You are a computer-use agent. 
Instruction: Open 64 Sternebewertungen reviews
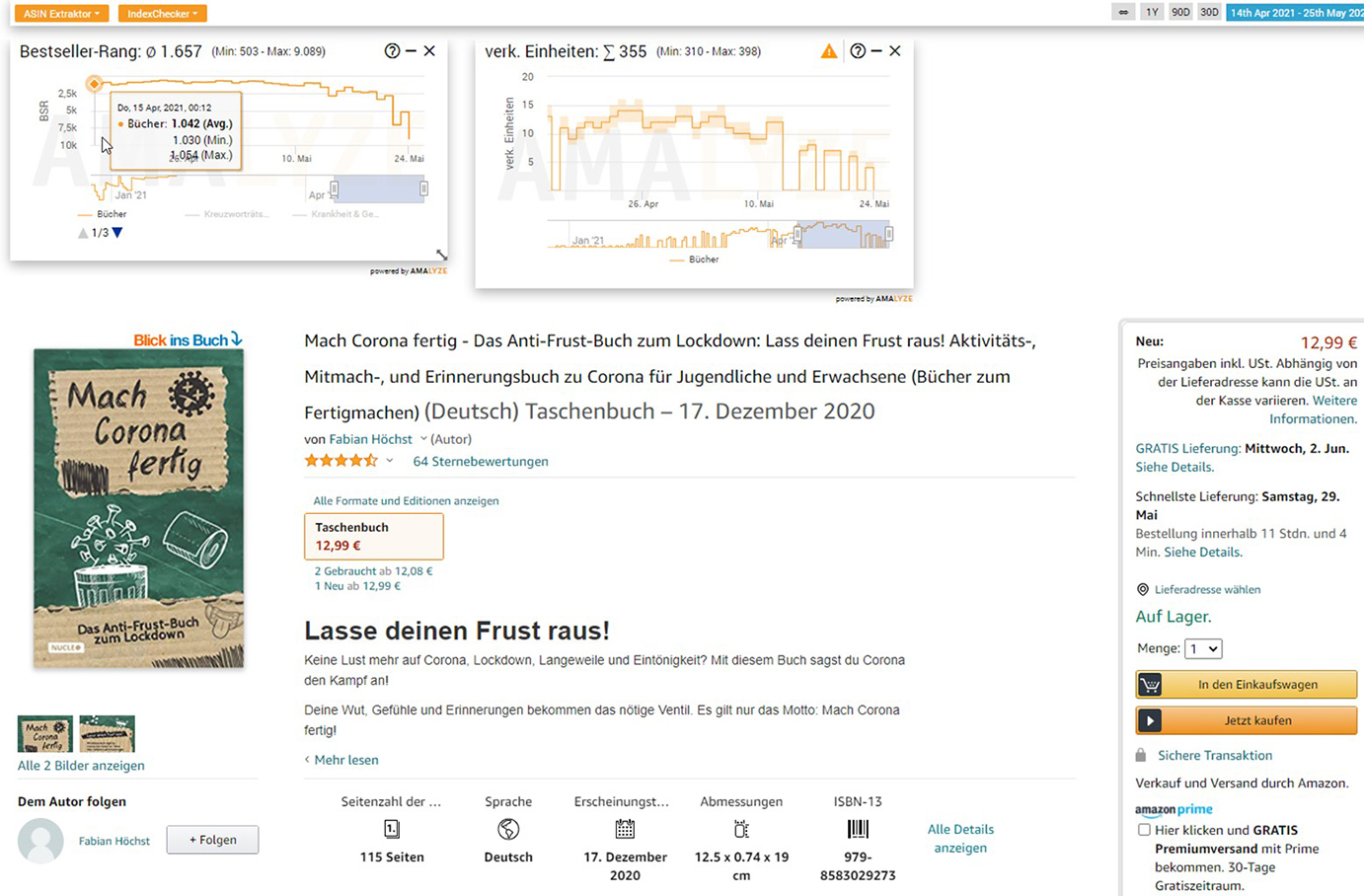(481, 461)
